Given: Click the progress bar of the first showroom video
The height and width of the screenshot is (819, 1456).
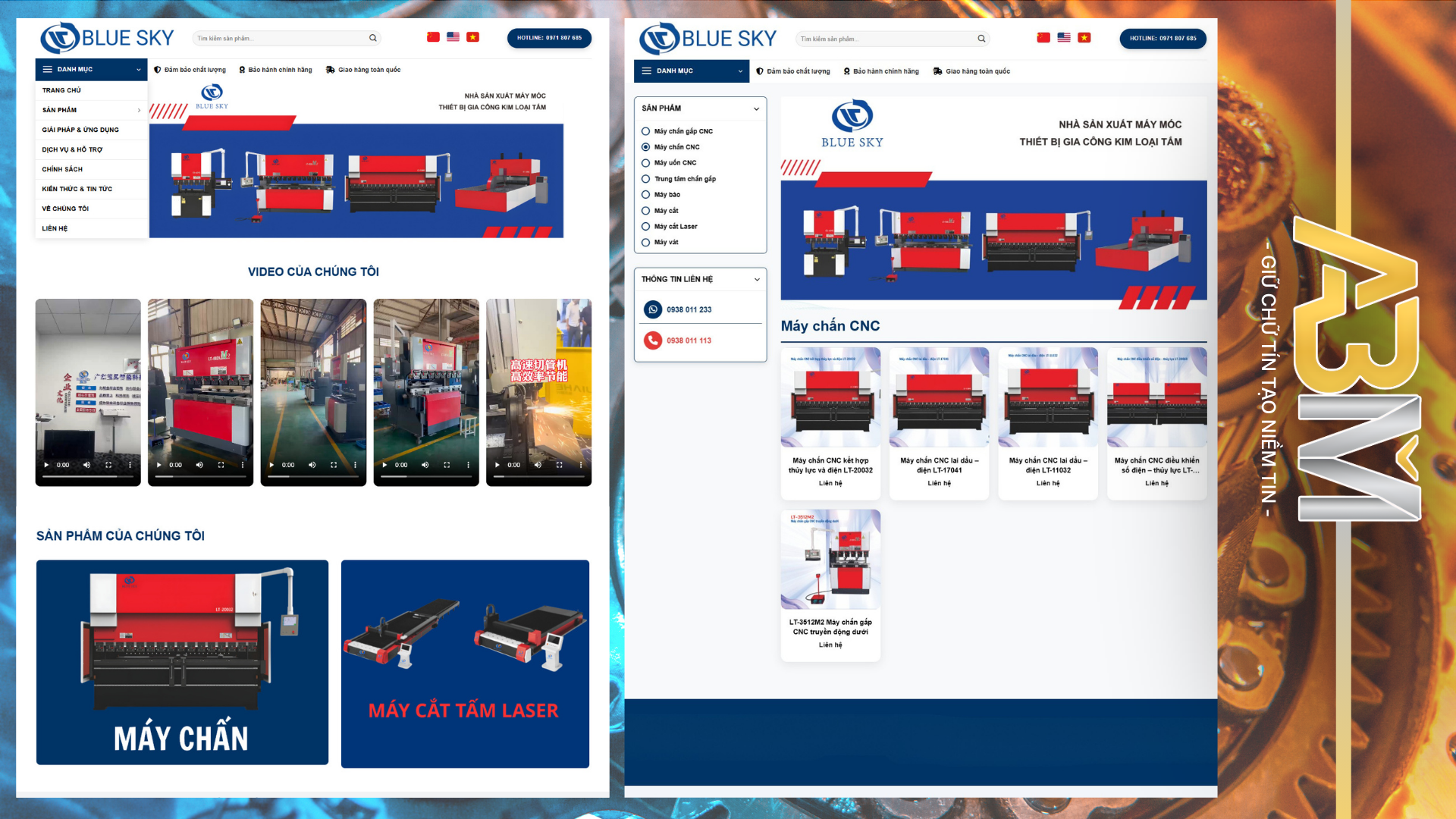Looking at the screenshot, I should click(88, 477).
